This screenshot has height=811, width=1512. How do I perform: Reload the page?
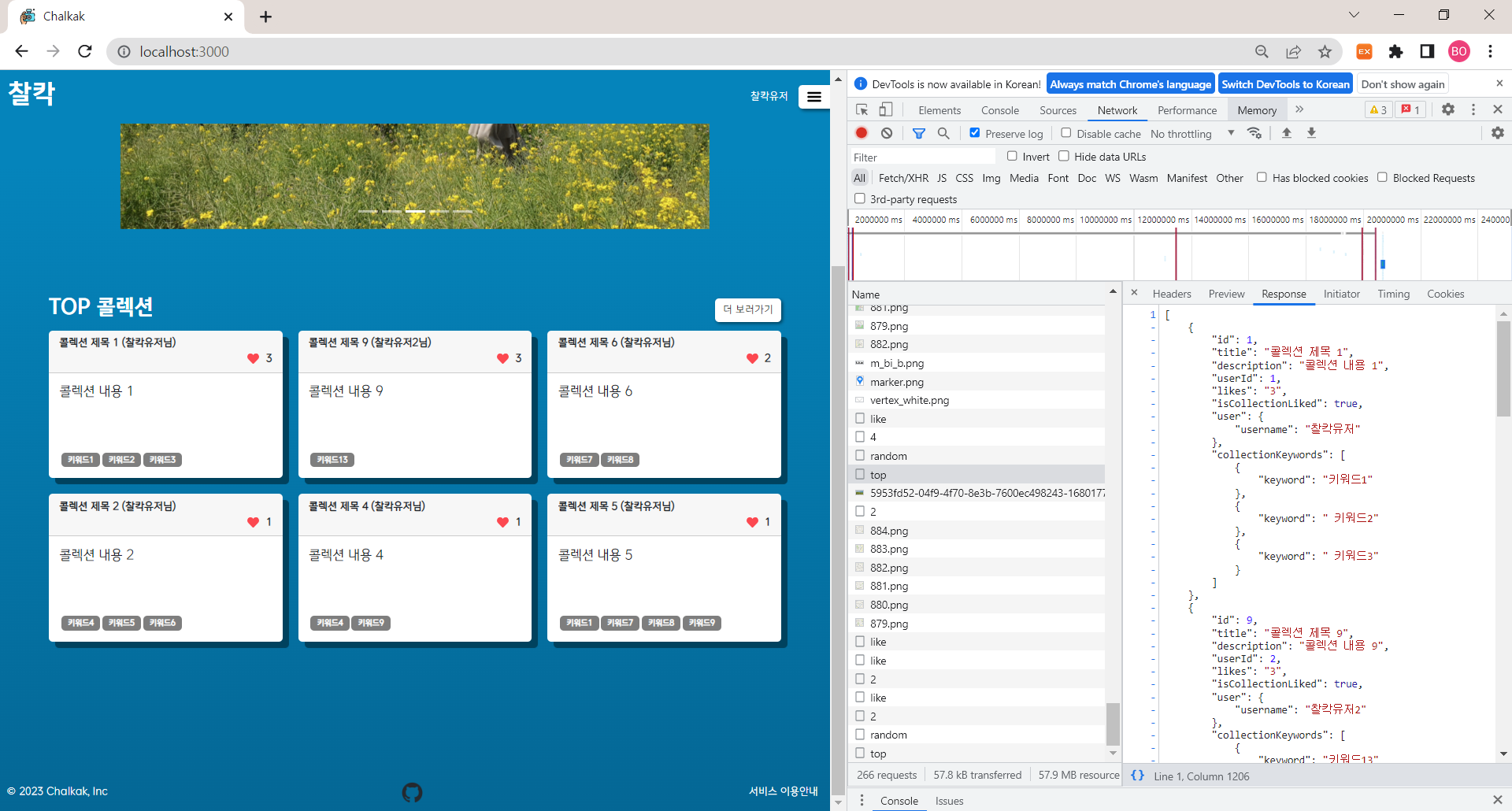(x=85, y=51)
